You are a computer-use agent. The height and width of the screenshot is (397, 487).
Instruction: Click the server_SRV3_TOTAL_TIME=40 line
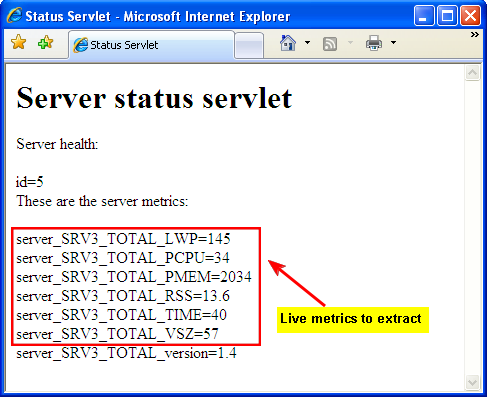(x=122, y=315)
